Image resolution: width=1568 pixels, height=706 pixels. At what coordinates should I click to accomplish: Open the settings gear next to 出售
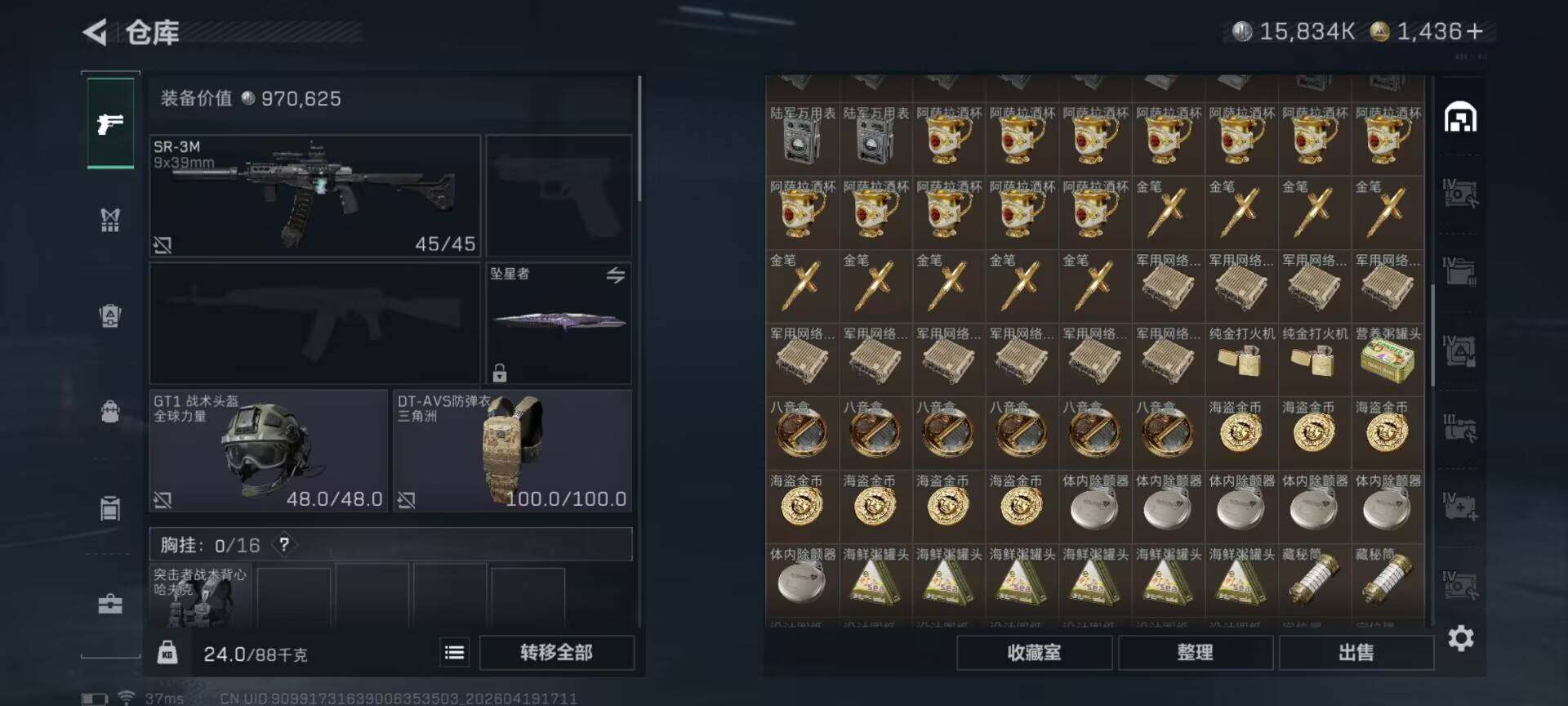[1461, 638]
